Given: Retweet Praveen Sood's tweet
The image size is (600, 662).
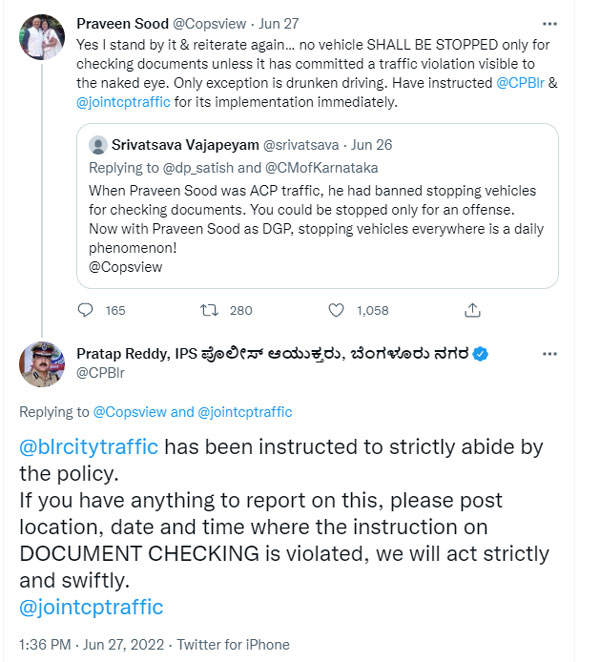Looking at the screenshot, I should click(x=210, y=310).
